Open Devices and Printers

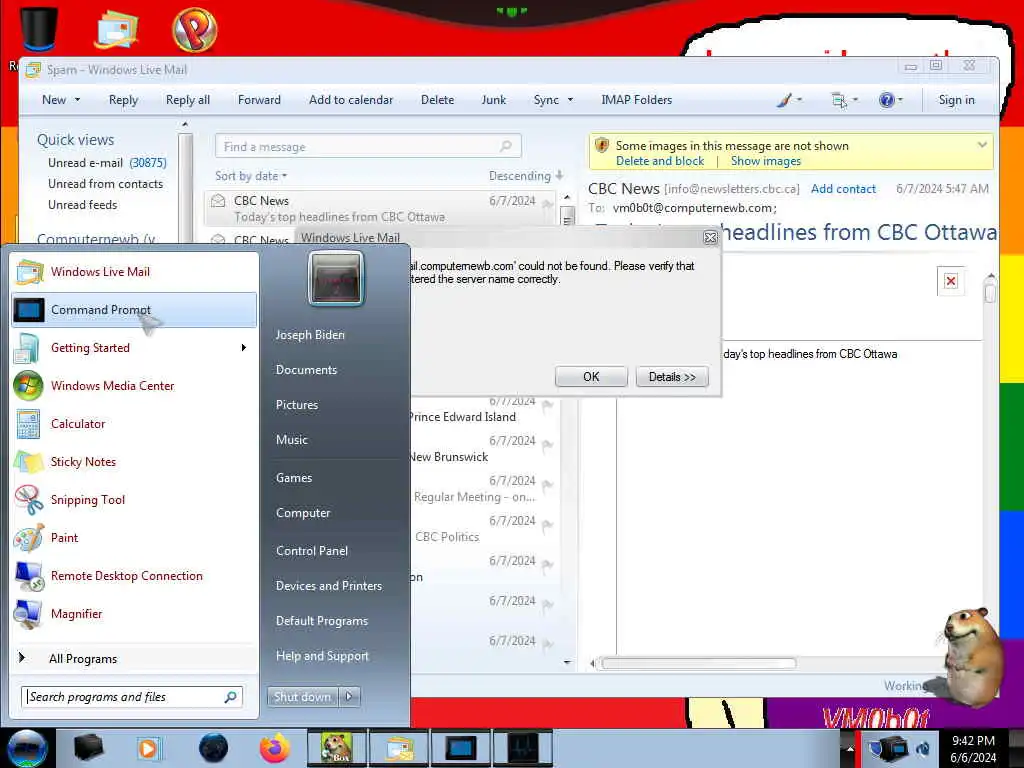point(328,586)
